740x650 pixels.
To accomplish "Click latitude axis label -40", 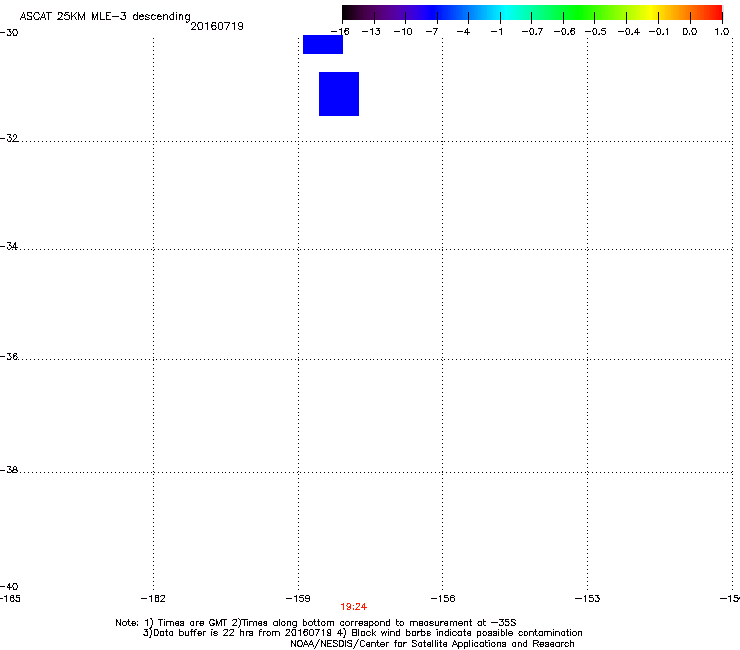I will coord(9,586).
